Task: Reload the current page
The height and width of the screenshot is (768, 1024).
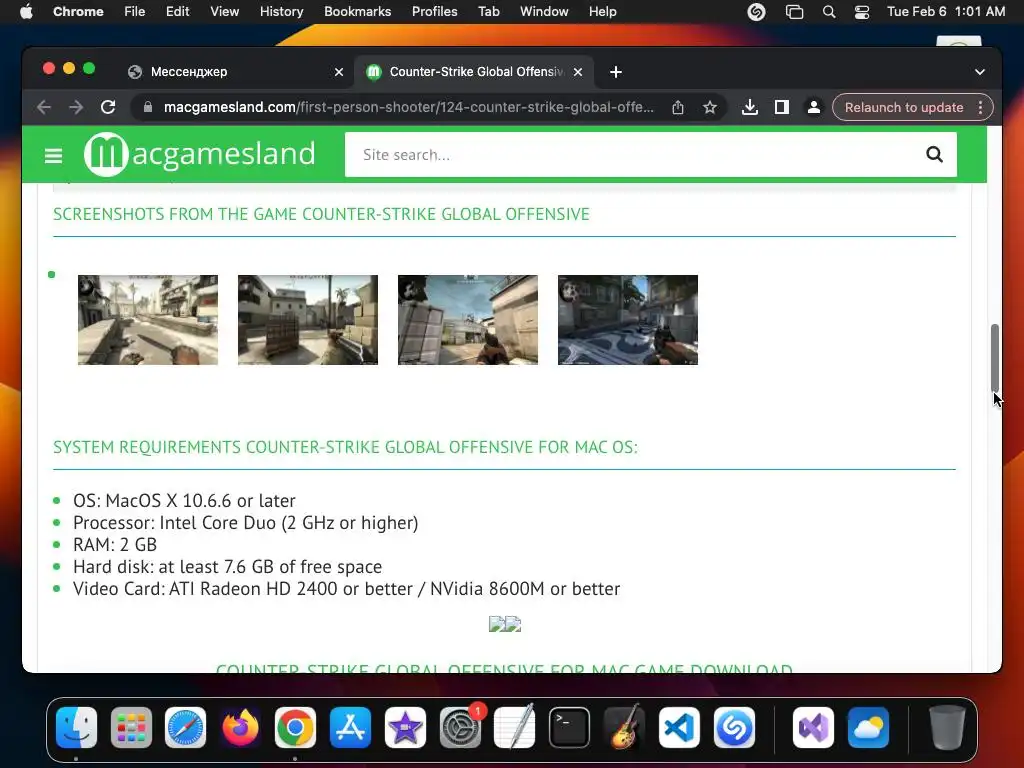Action: 108,107
